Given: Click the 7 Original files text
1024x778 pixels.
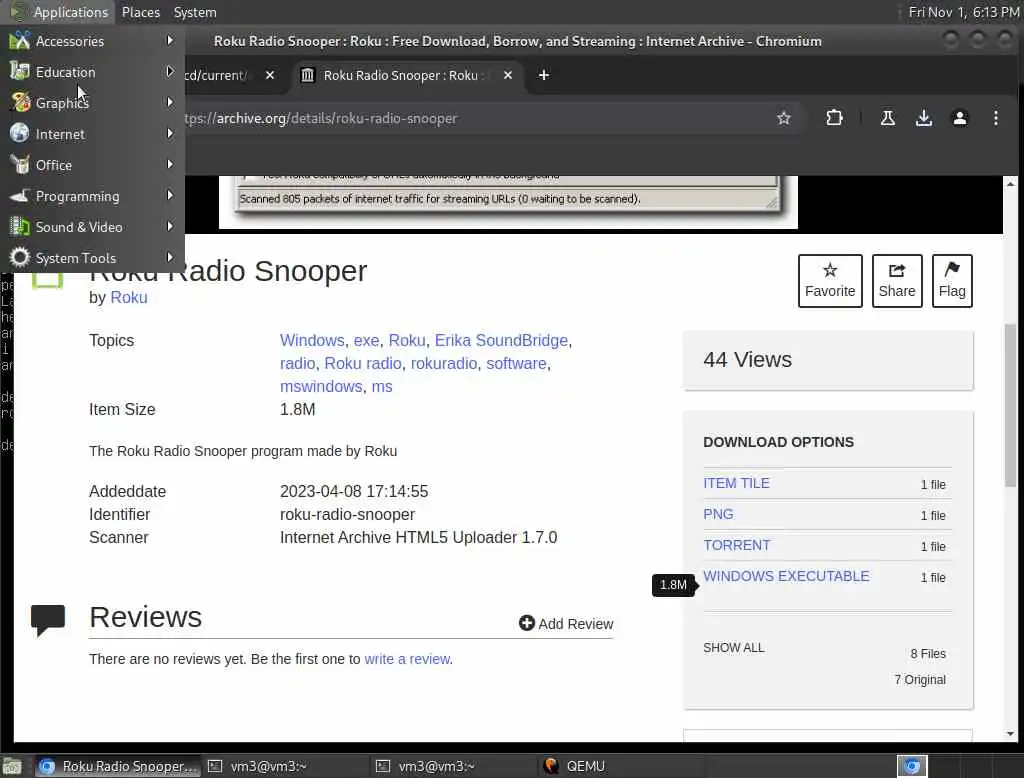Looking at the screenshot, I should click(920, 679).
